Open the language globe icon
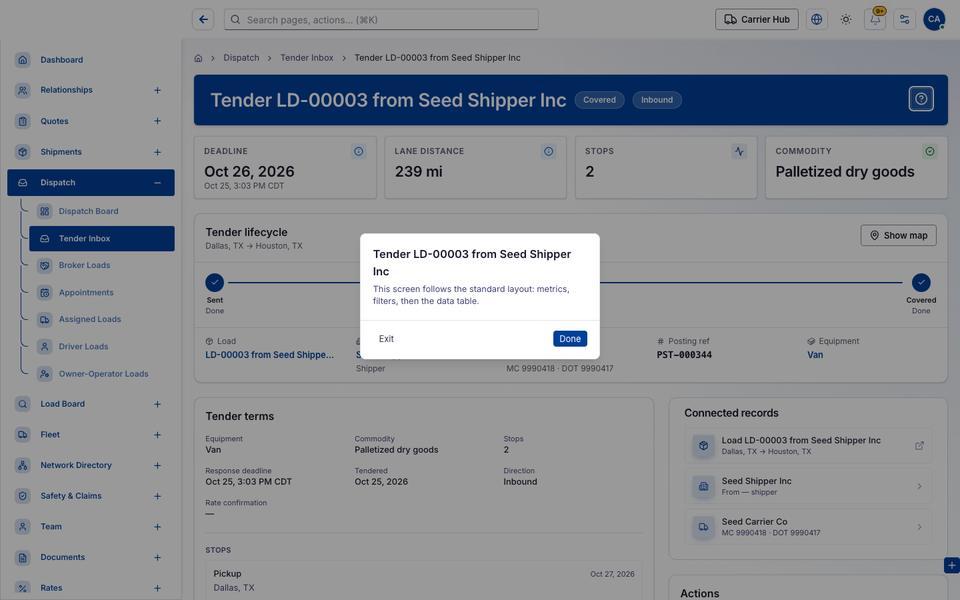This screenshot has width=960, height=600. [x=816, y=20]
